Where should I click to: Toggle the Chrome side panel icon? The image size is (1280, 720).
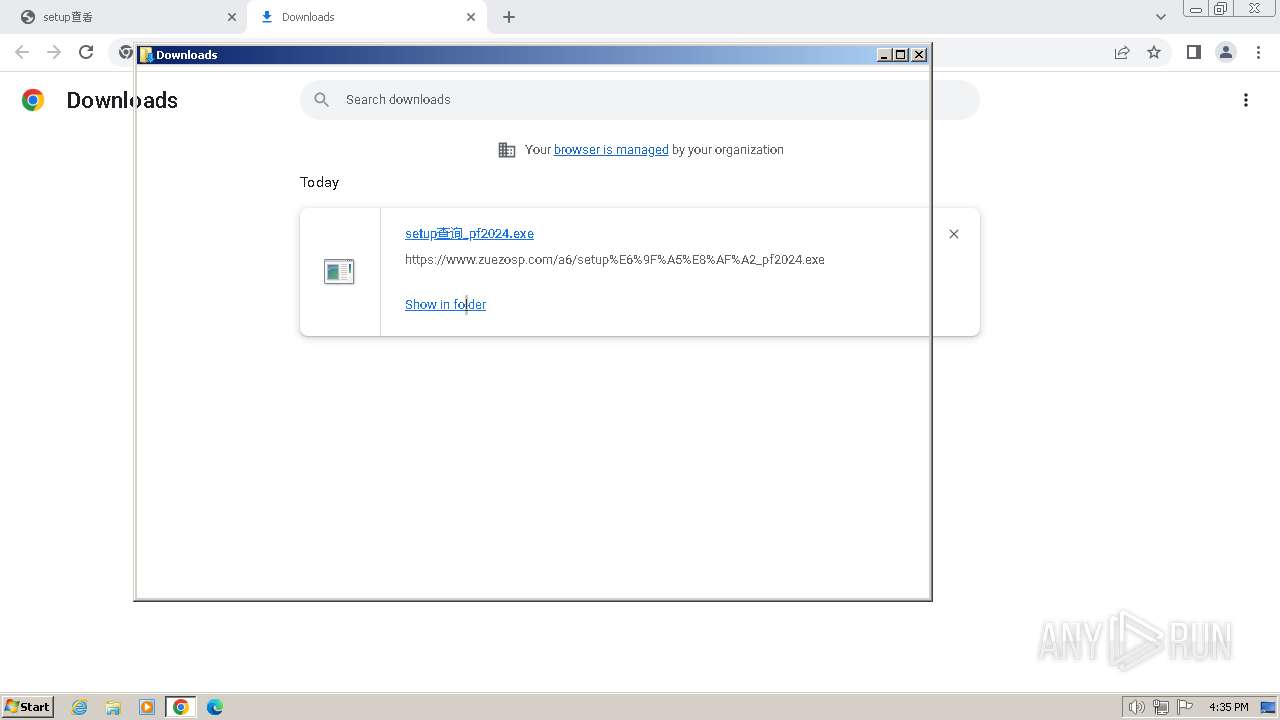point(1193,52)
